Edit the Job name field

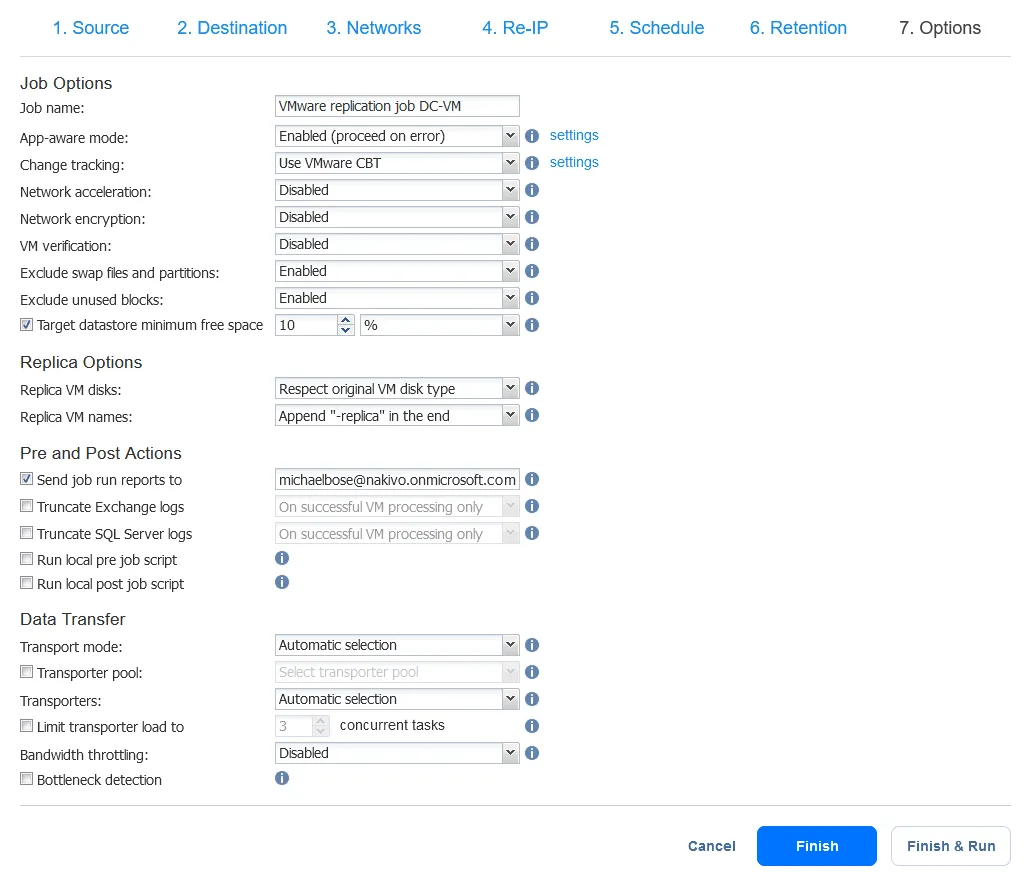[x=397, y=105]
